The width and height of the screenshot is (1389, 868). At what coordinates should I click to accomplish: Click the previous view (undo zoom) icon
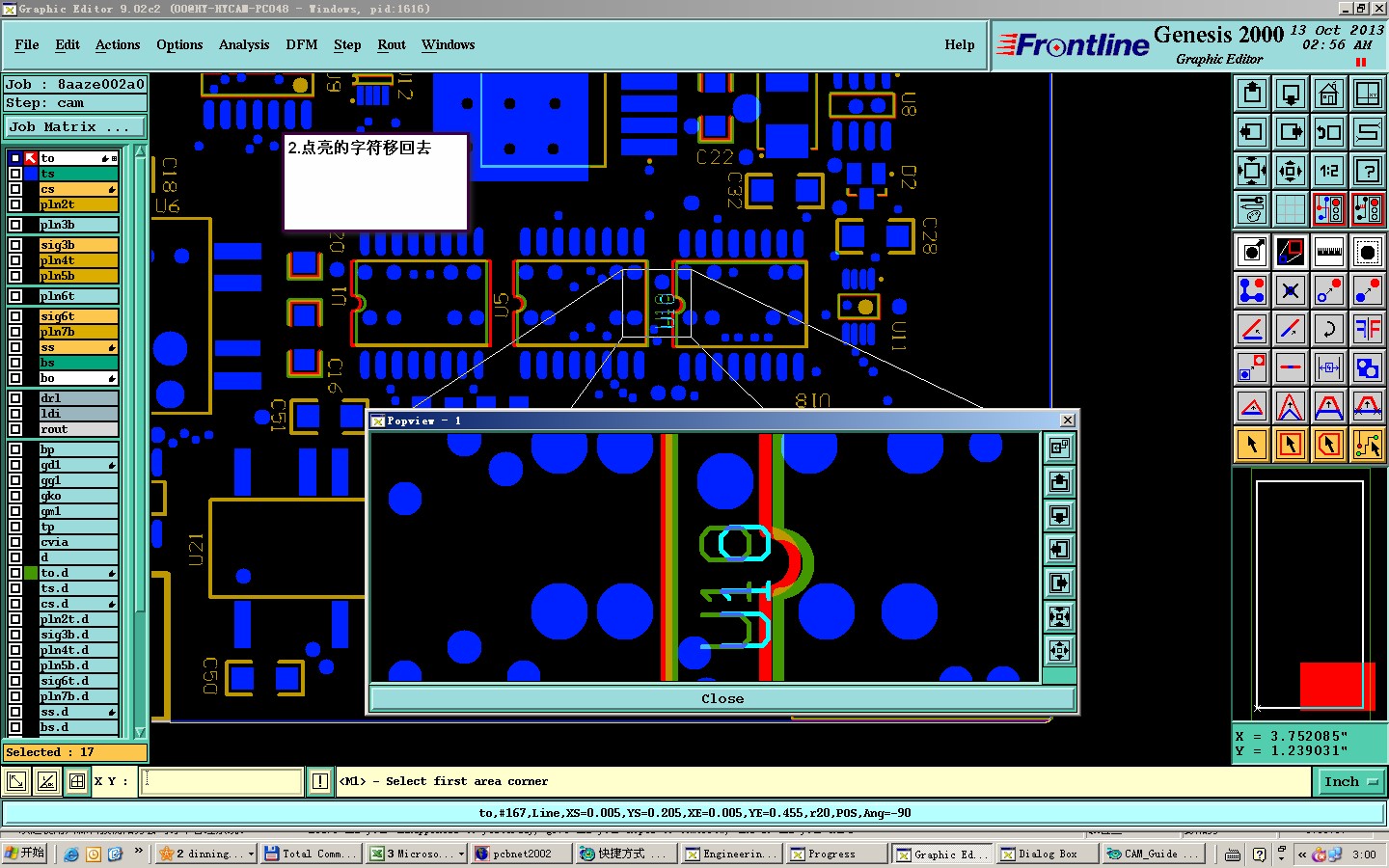1329,132
